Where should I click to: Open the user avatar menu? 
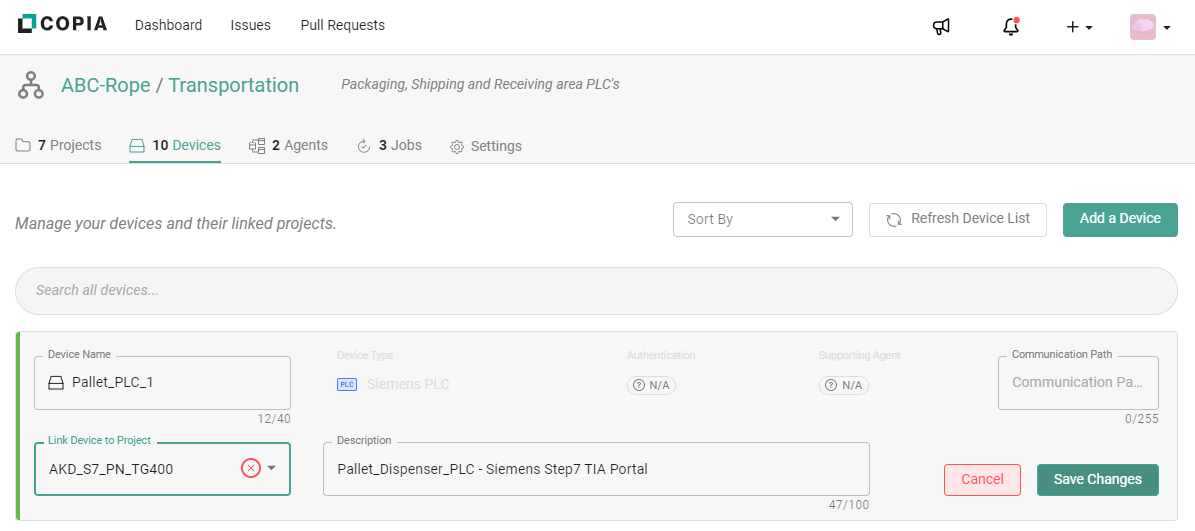click(1149, 27)
